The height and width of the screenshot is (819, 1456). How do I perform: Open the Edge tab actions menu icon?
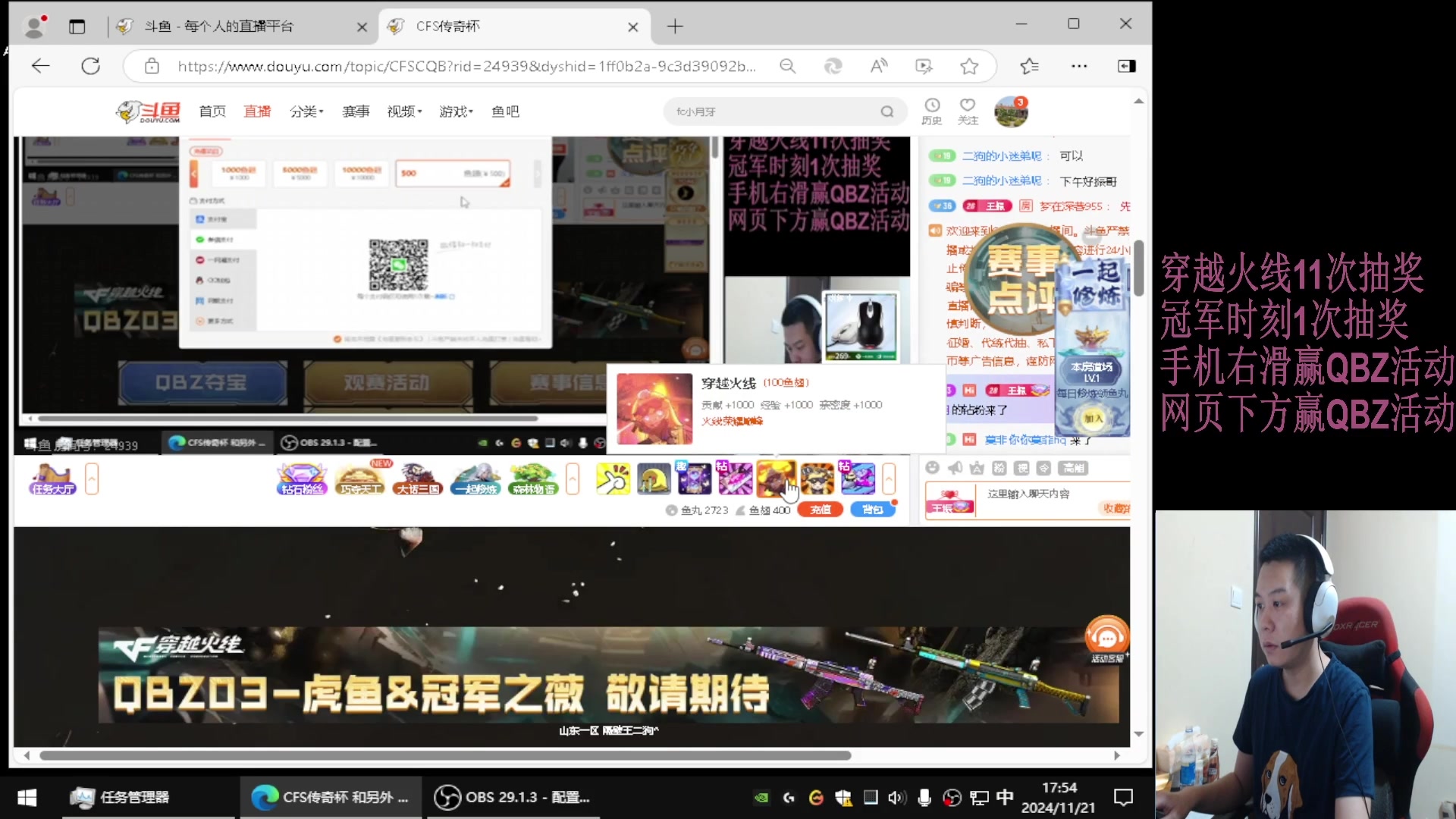[77, 27]
